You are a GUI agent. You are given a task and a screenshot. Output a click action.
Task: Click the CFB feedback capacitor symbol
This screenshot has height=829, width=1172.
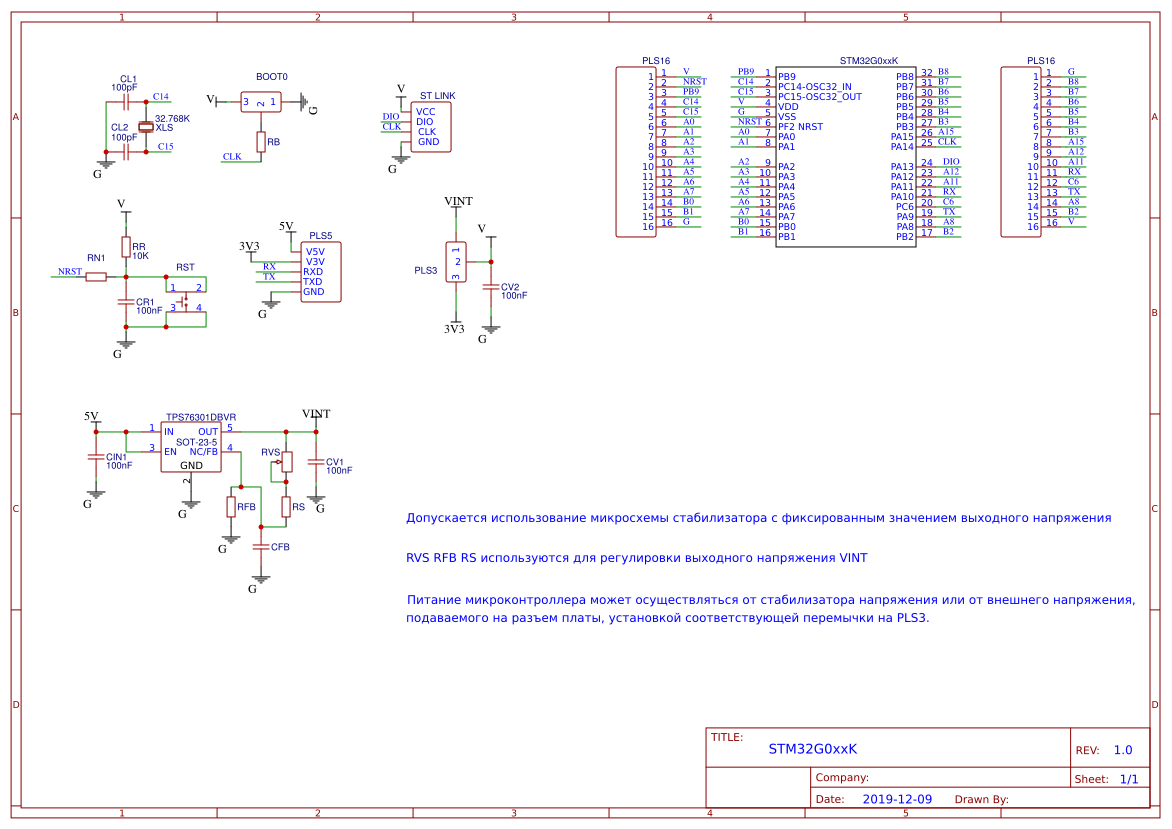tap(261, 546)
